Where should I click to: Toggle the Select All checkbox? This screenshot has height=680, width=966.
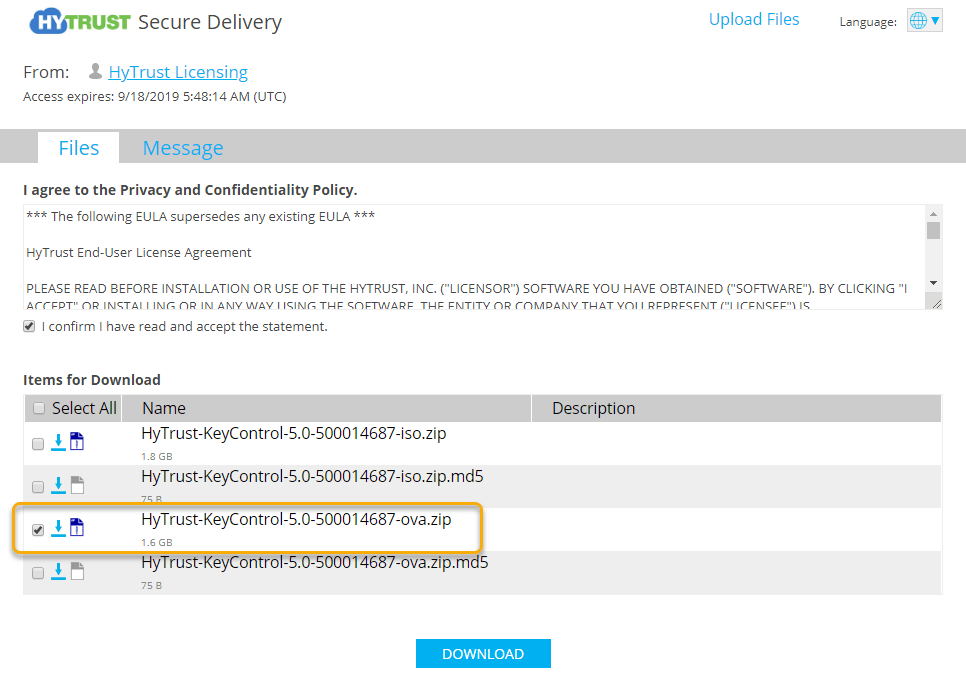[39, 408]
